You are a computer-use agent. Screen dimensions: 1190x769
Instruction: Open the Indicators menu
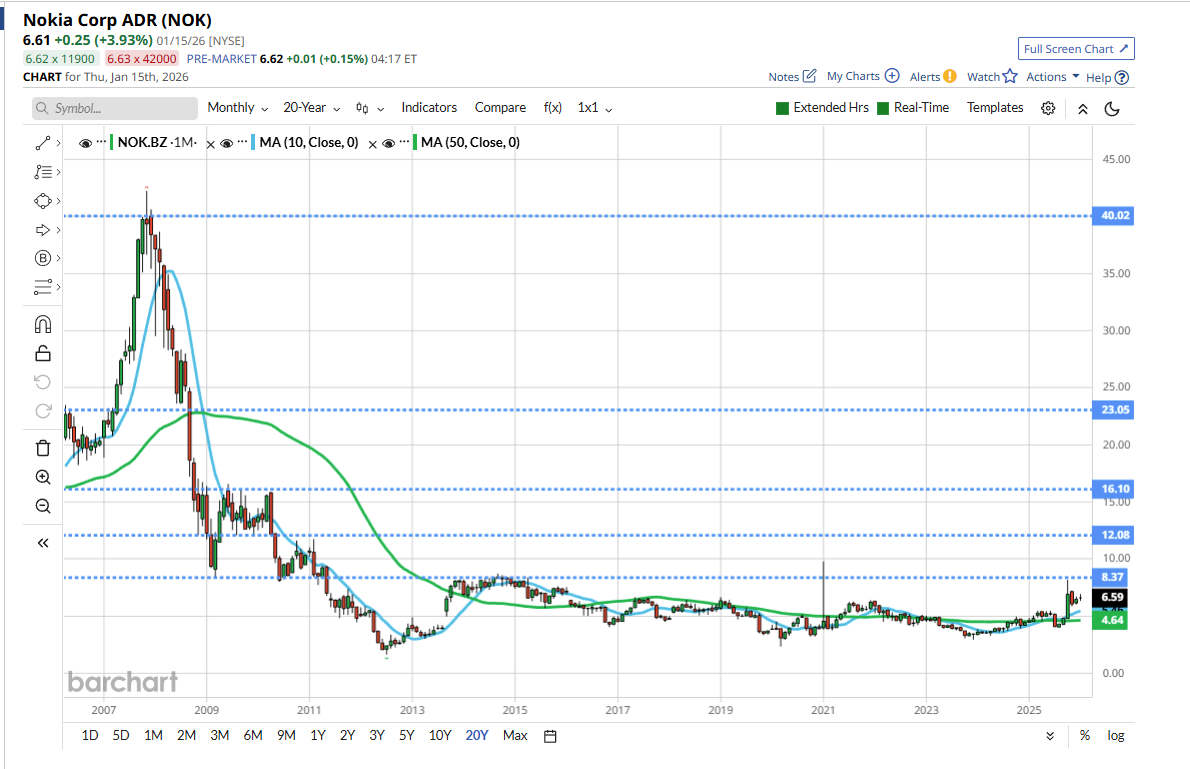coord(429,108)
